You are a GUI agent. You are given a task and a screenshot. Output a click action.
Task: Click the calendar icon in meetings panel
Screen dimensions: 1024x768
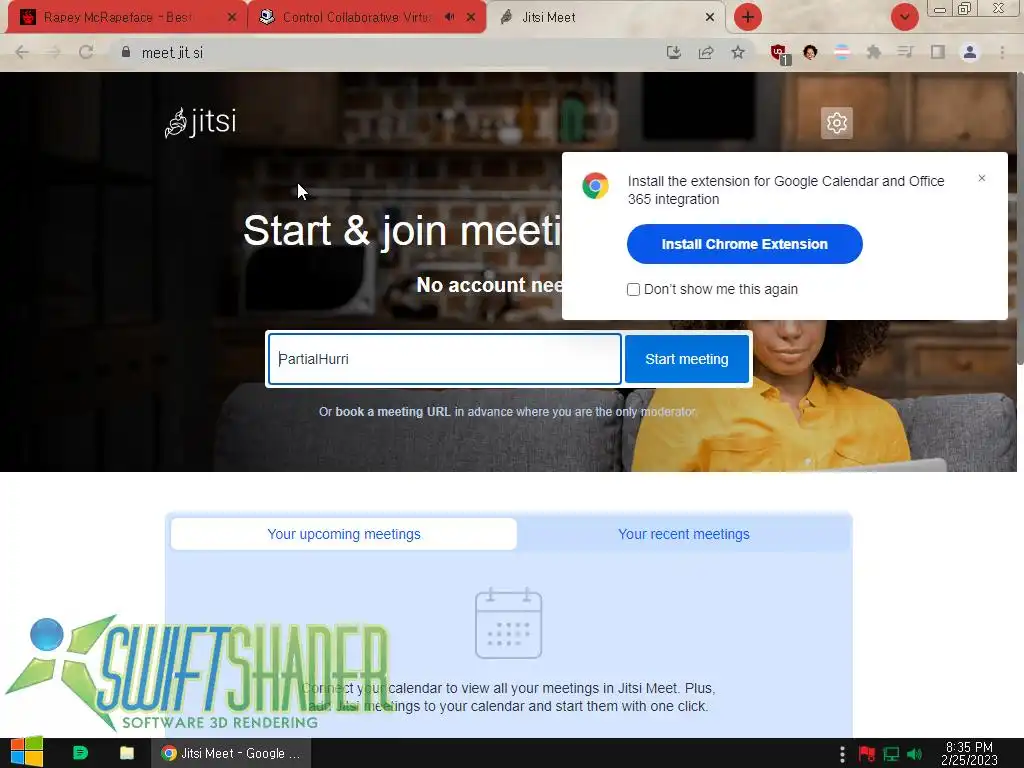click(x=509, y=623)
